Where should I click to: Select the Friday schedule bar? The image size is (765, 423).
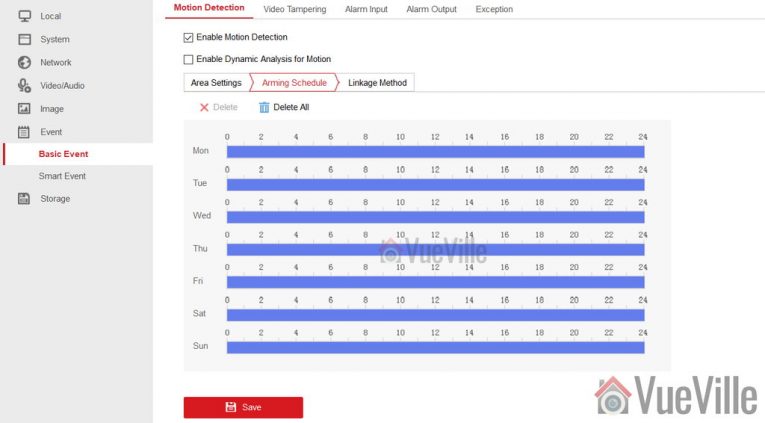pos(435,282)
